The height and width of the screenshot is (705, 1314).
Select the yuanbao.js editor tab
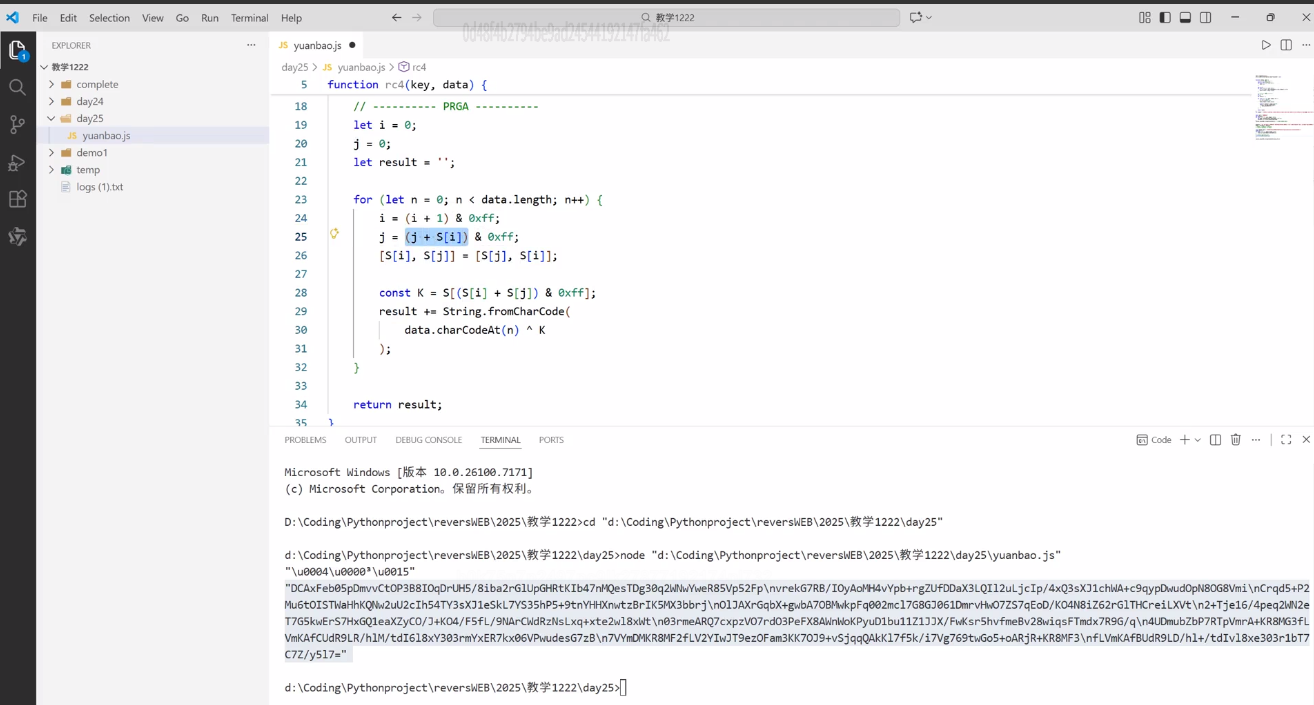316,45
